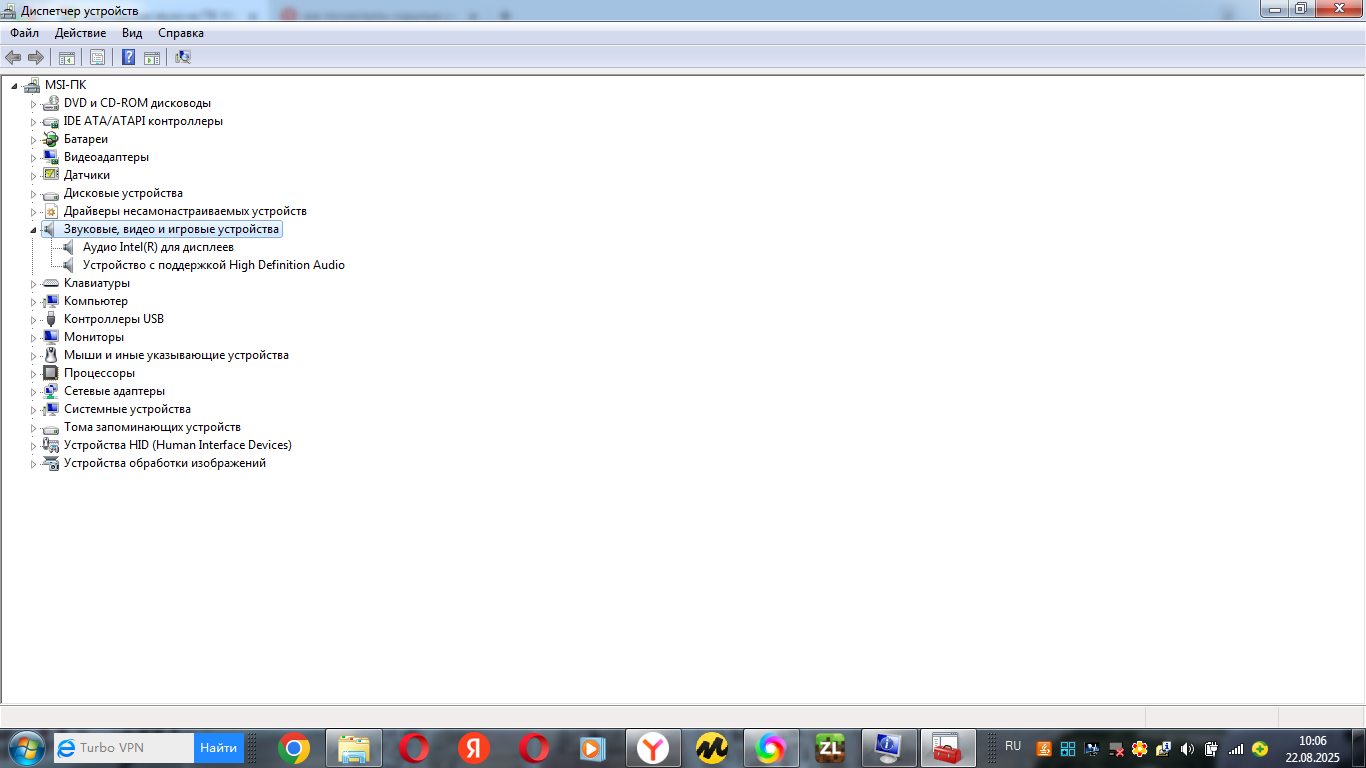Open the Yandex Я red taskbar icon

click(474, 748)
